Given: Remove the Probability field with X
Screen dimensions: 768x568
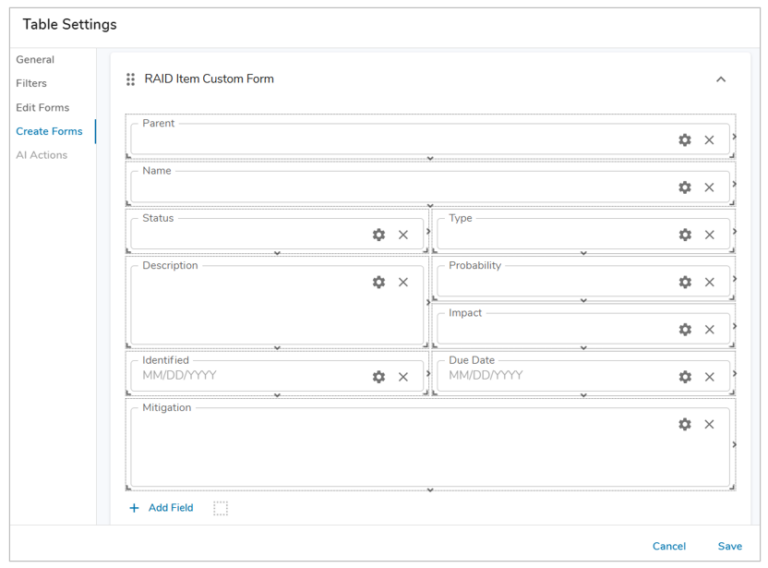Looking at the screenshot, I should point(709,282).
